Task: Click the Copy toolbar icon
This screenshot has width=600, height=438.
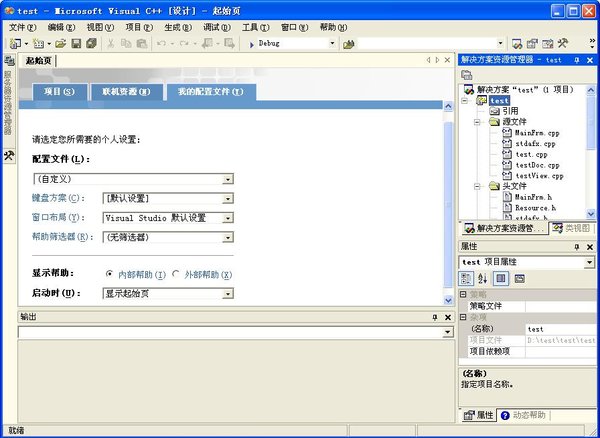Action: click(x=126, y=44)
